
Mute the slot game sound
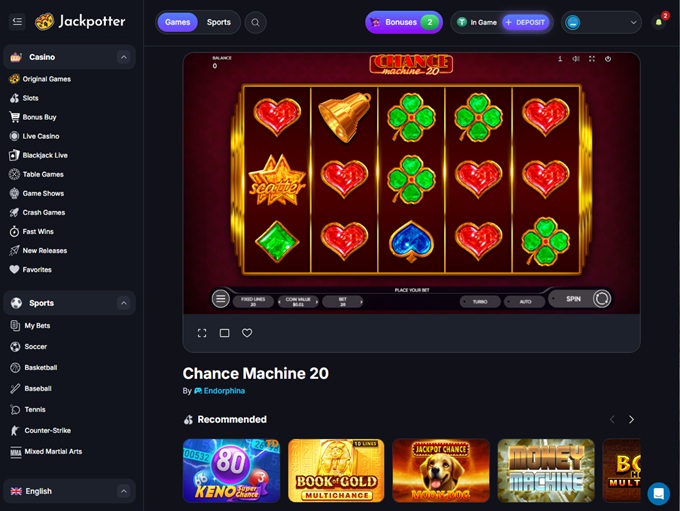point(575,59)
